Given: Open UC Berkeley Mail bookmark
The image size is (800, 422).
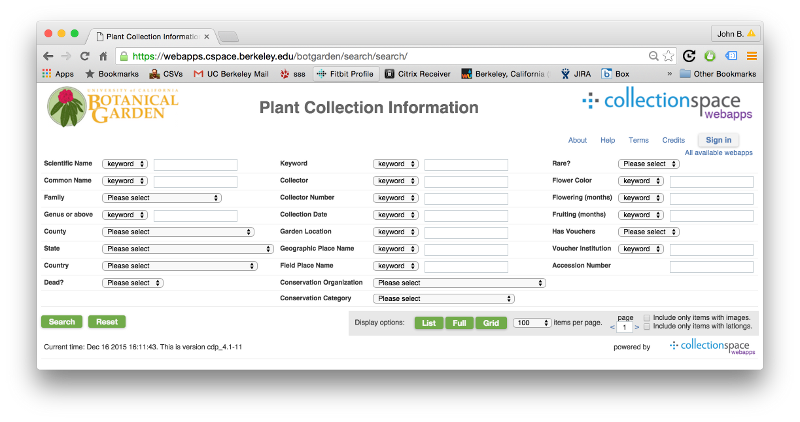Looking at the screenshot, I should click(231, 74).
